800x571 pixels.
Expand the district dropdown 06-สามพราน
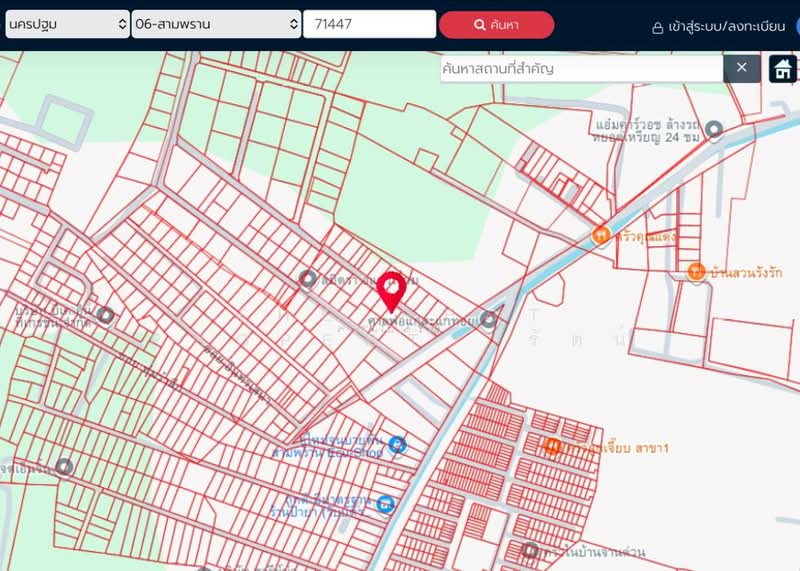tap(216, 24)
